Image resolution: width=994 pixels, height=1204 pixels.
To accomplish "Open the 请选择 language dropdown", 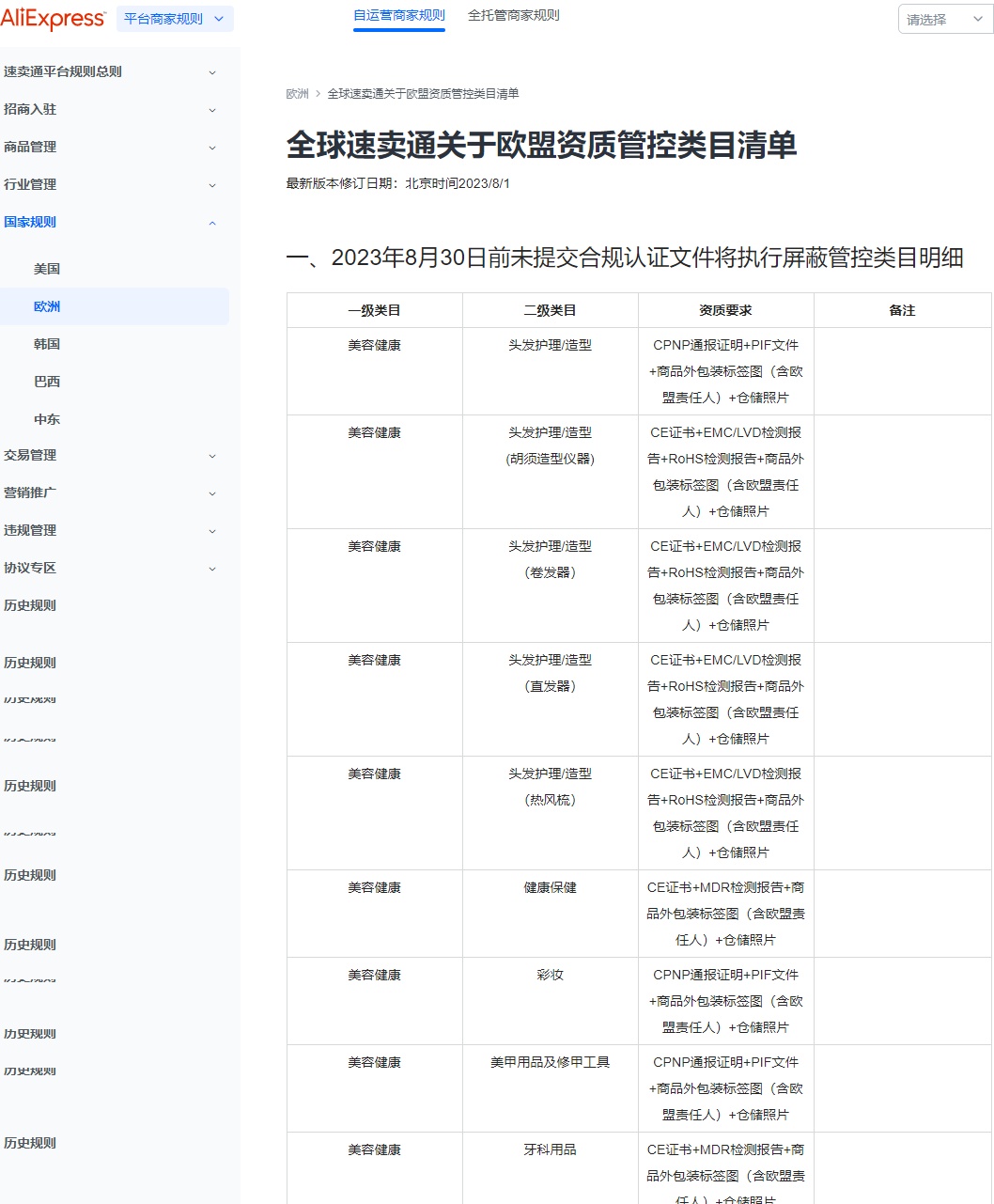I will coord(944,20).
